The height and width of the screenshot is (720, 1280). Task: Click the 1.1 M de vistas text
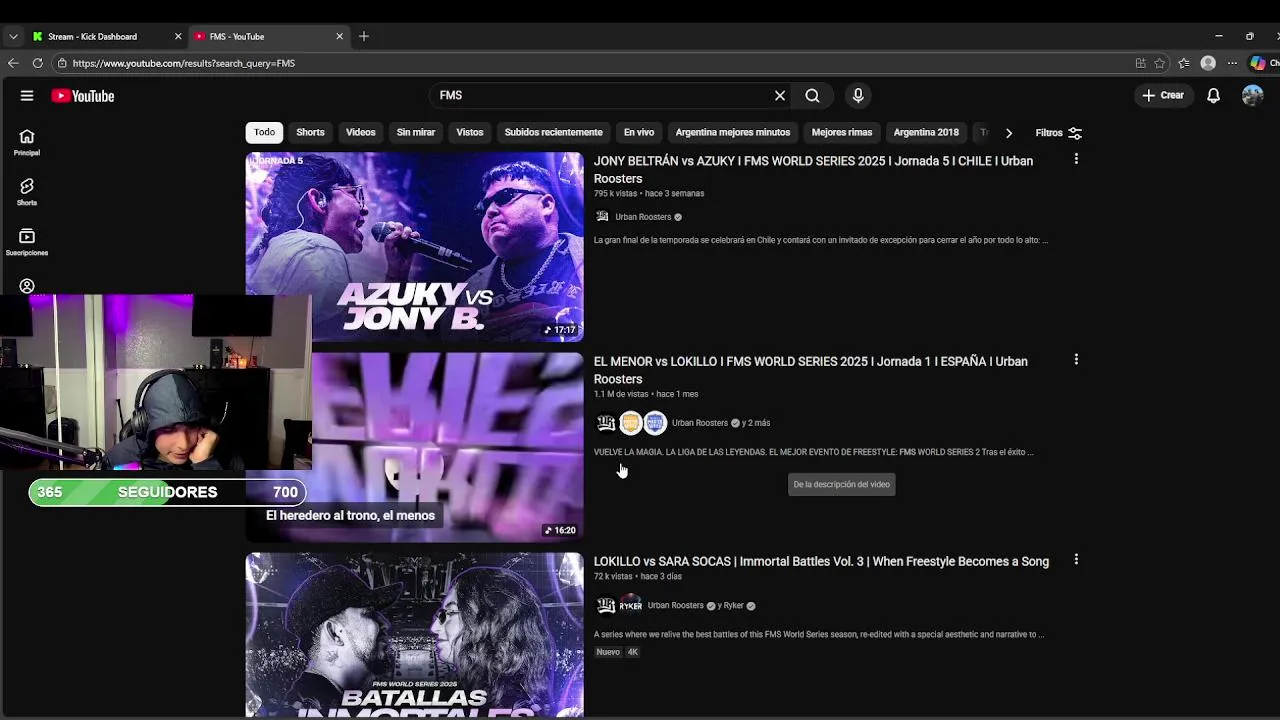(x=621, y=394)
